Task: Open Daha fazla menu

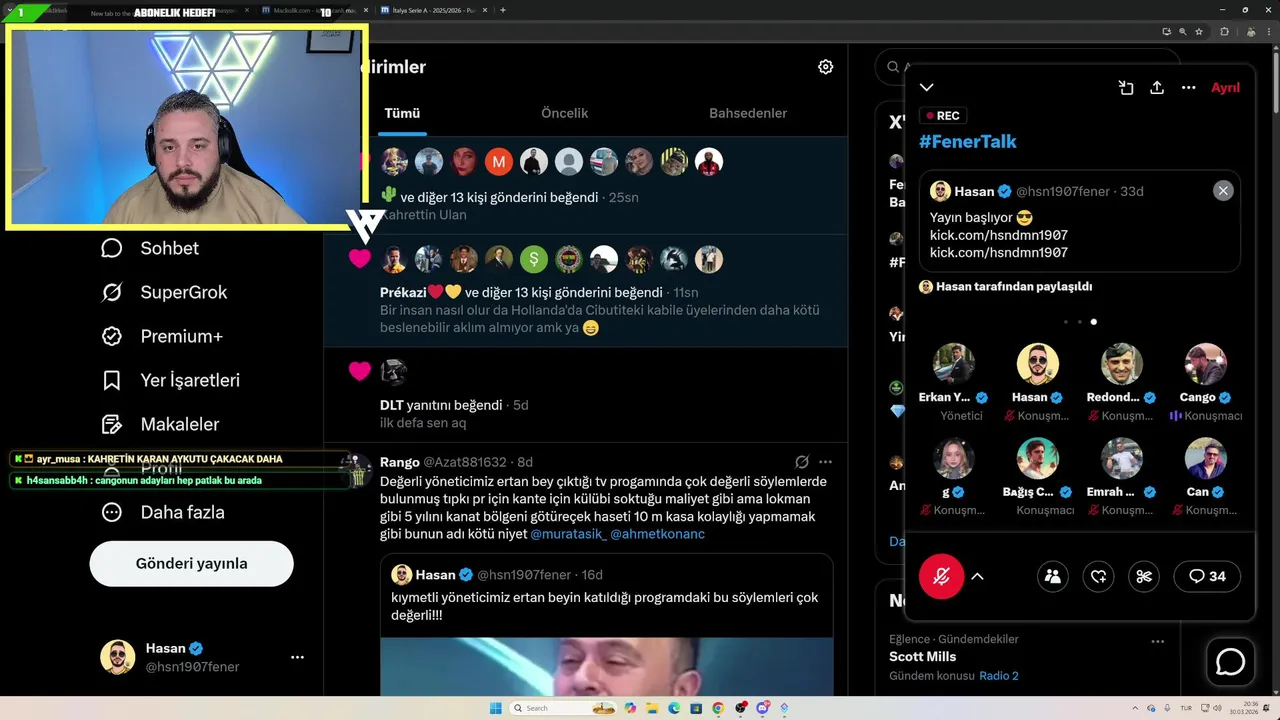Action: [x=162, y=512]
